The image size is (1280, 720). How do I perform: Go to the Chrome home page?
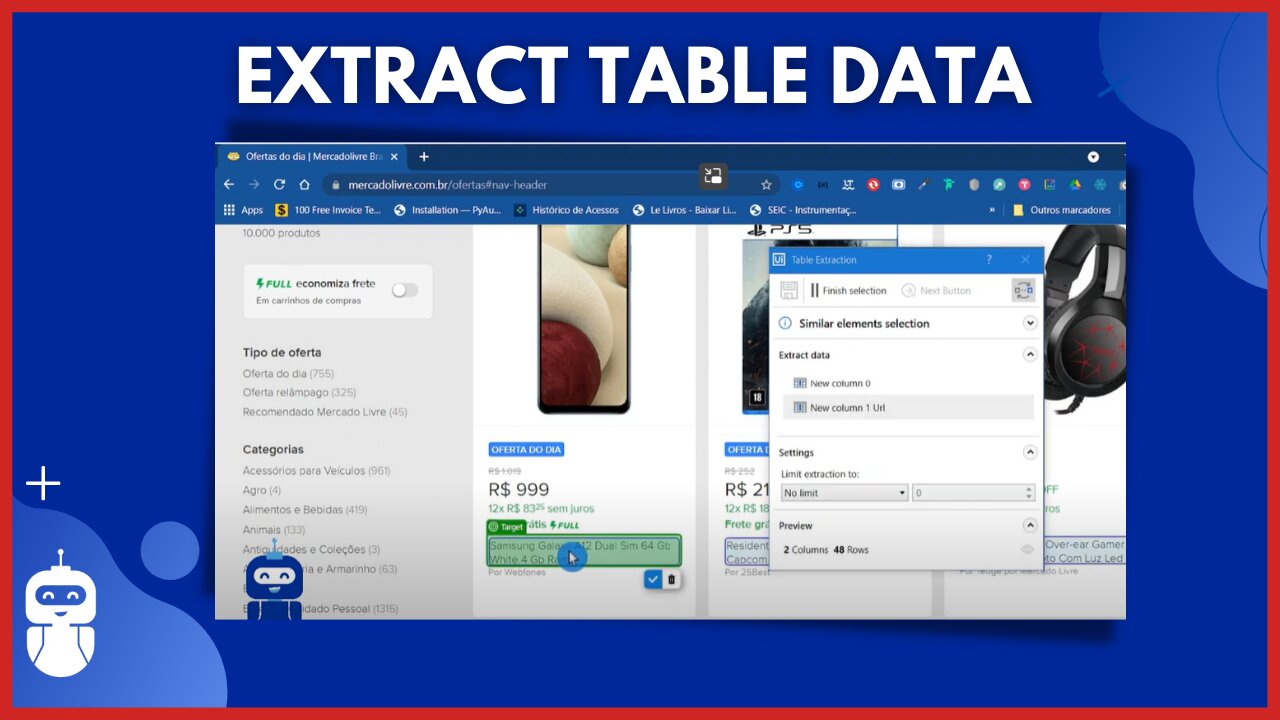(x=304, y=185)
